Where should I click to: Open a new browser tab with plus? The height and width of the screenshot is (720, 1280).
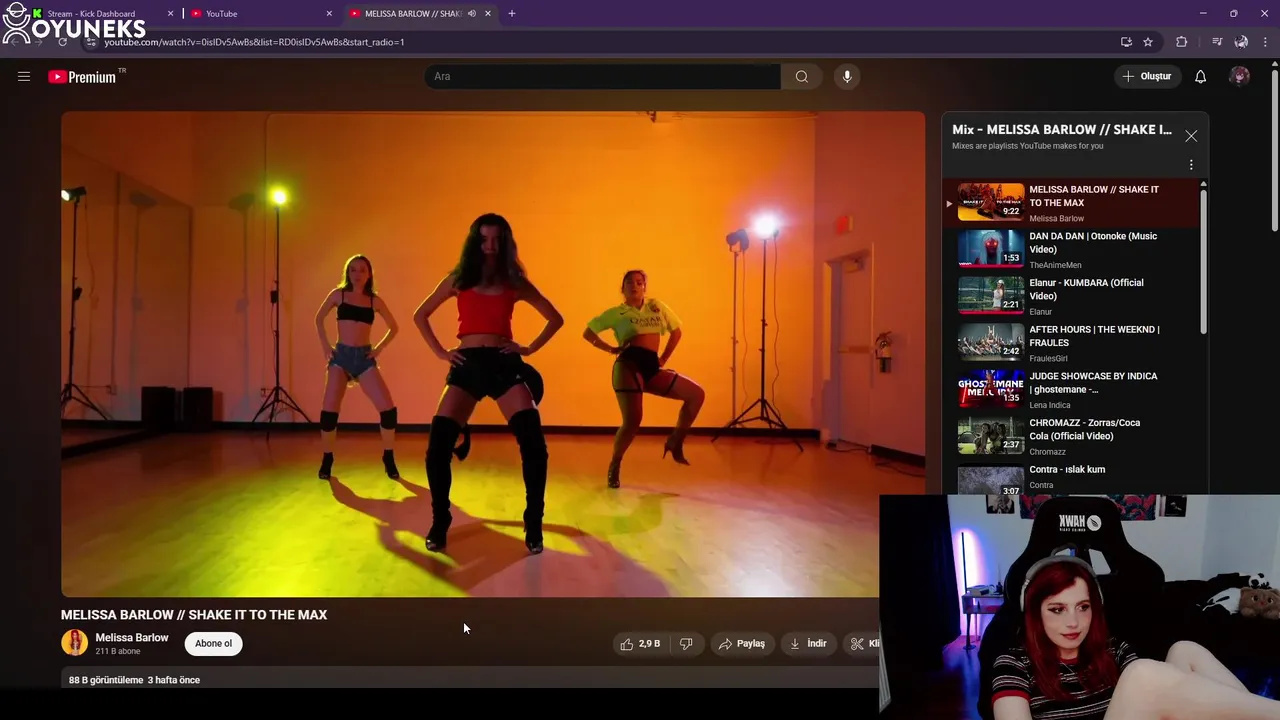click(x=512, y=14)
